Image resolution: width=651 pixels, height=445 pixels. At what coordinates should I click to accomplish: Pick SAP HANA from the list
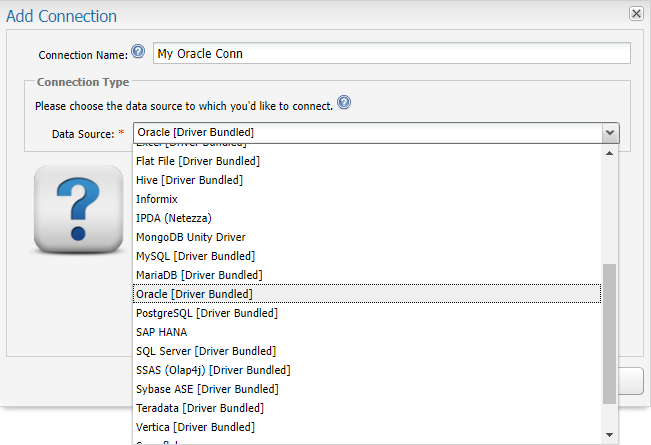[x=162, y=332]
